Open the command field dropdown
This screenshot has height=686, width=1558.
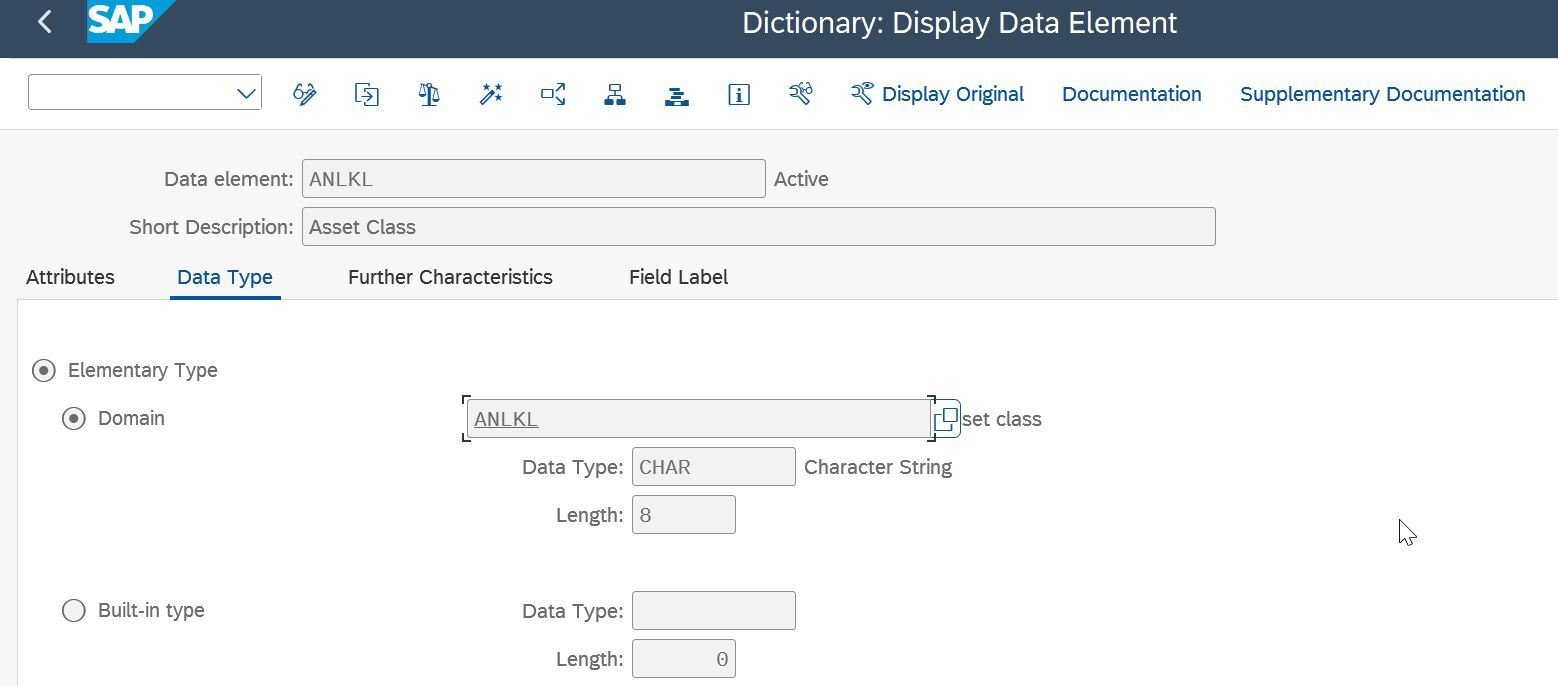pyautogui.click(x=246, y=94)
